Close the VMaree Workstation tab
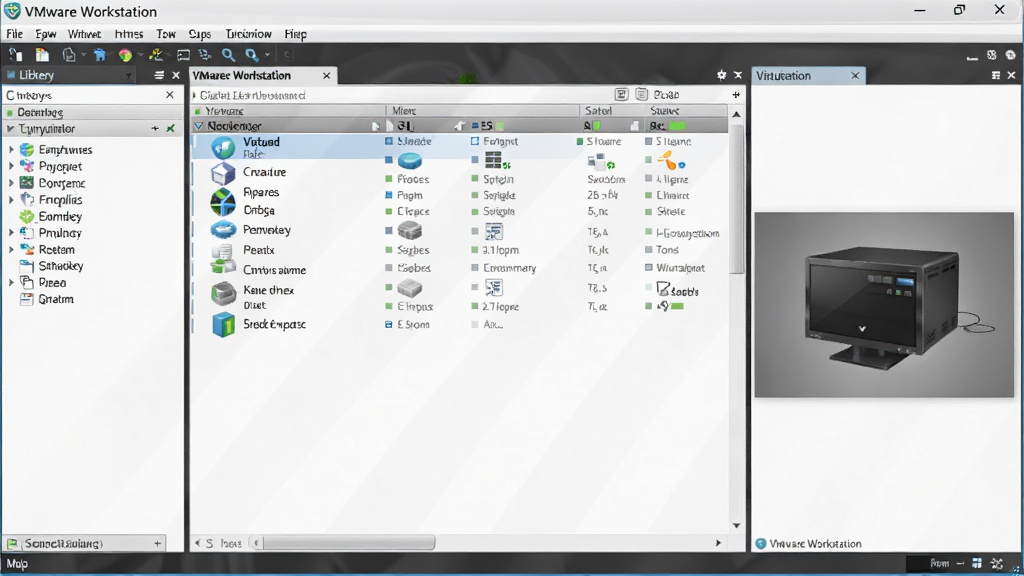1024x576 pixels. click(327, 76)
